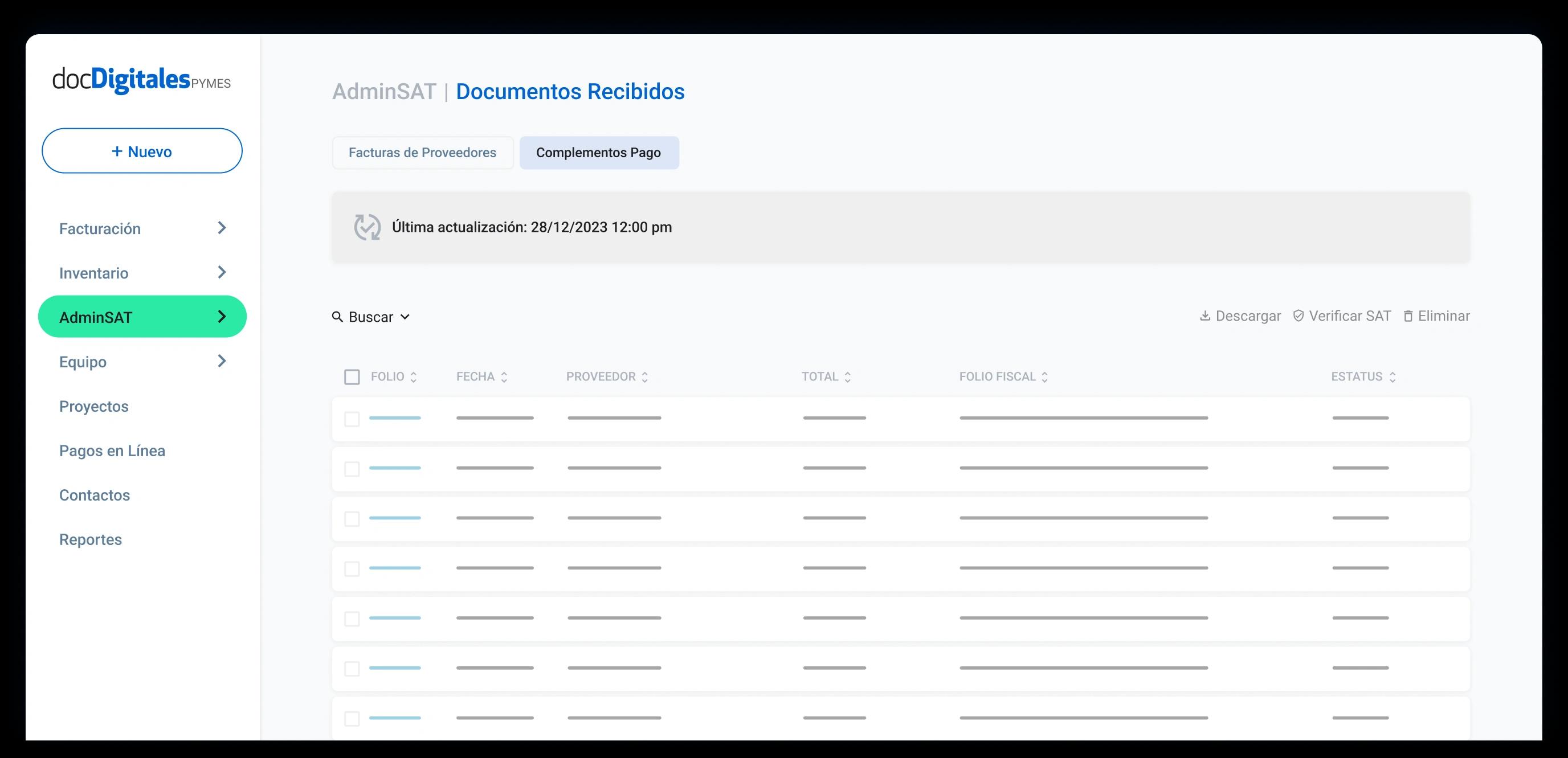Click the sort arrows on the TOTAL column
Screen dimensions: 1568x758
click(x=847, y=376)
